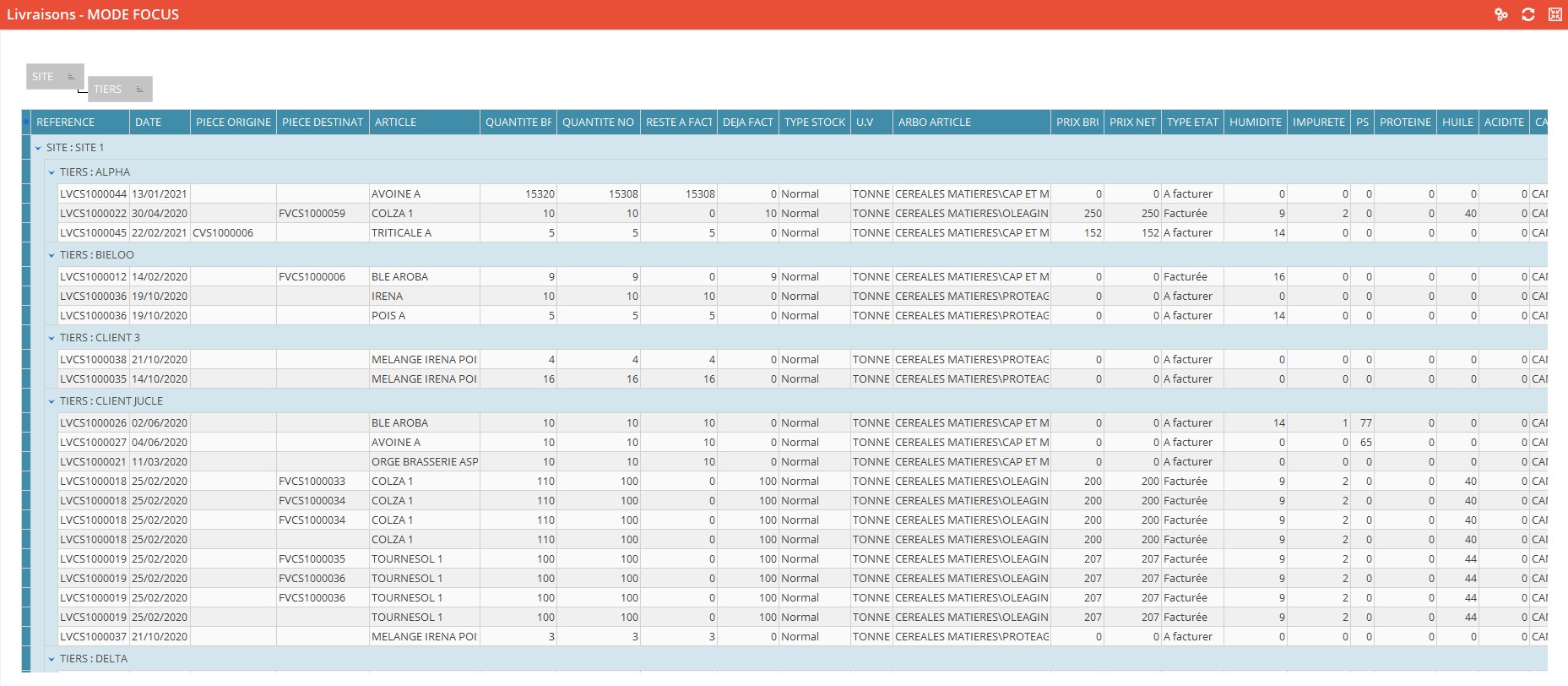Collapse the TIERS : ALPHA group
The image size is (1568, 686).
point(52,172)
